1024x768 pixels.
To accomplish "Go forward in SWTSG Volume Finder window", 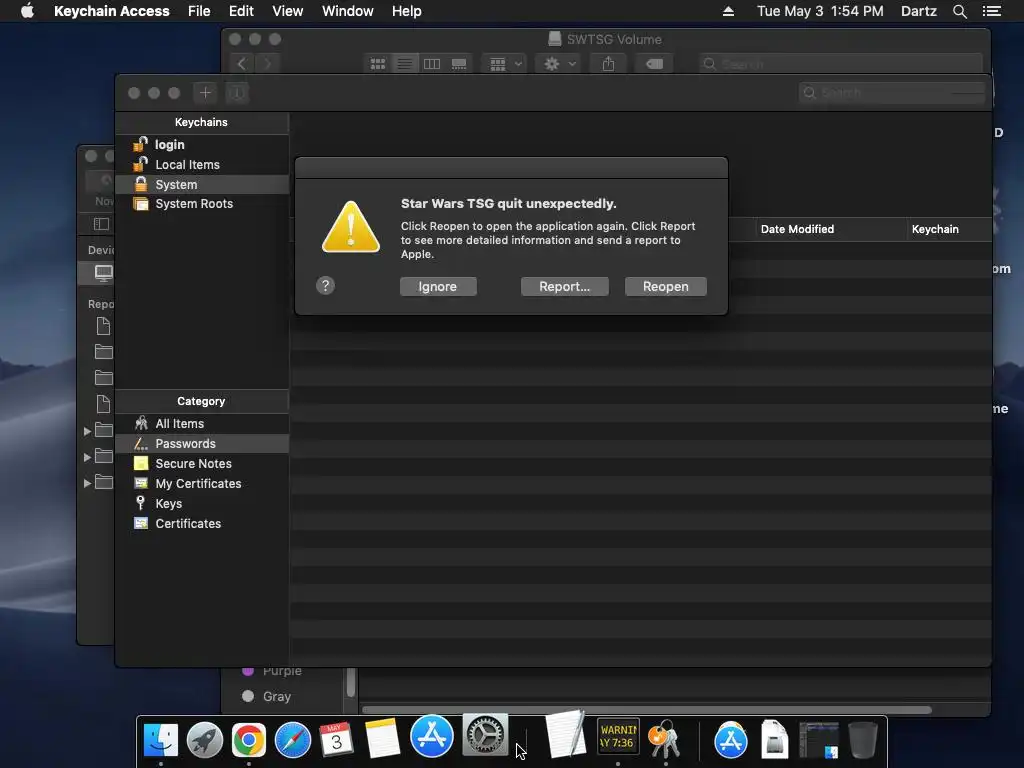I will tap(267, 64).
